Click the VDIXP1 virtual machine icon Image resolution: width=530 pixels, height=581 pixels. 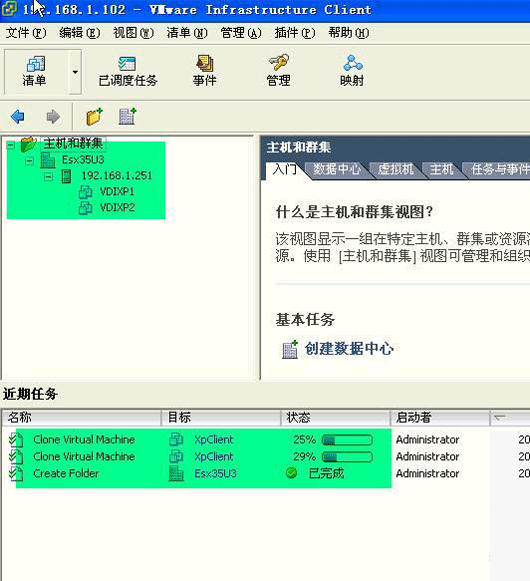click(x=86, y=192)
